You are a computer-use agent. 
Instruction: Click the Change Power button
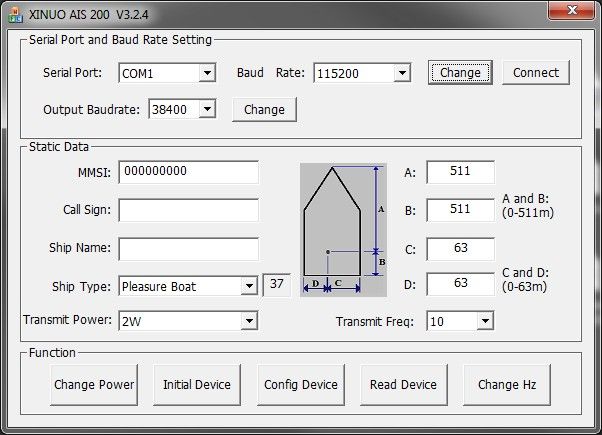[94, 385]
